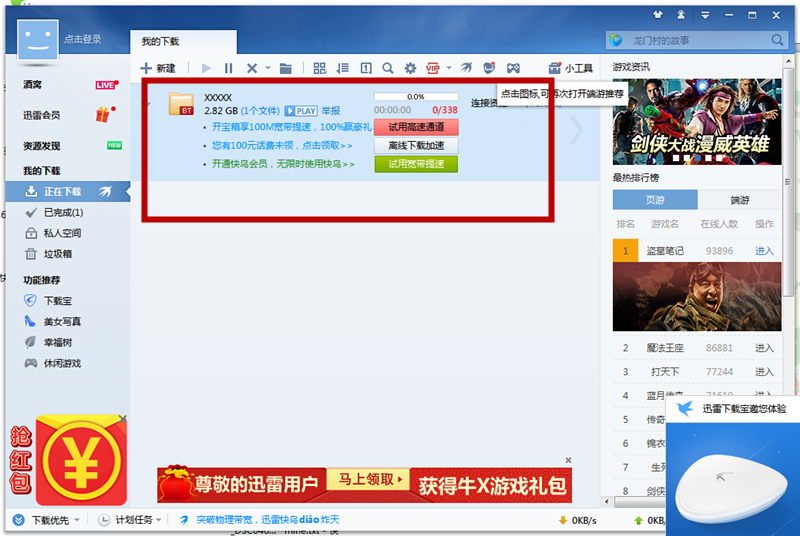Screen dimensions: 800x536
Task: Expand the dropdown arrow next to VIP
Action: tap(449, 67)
